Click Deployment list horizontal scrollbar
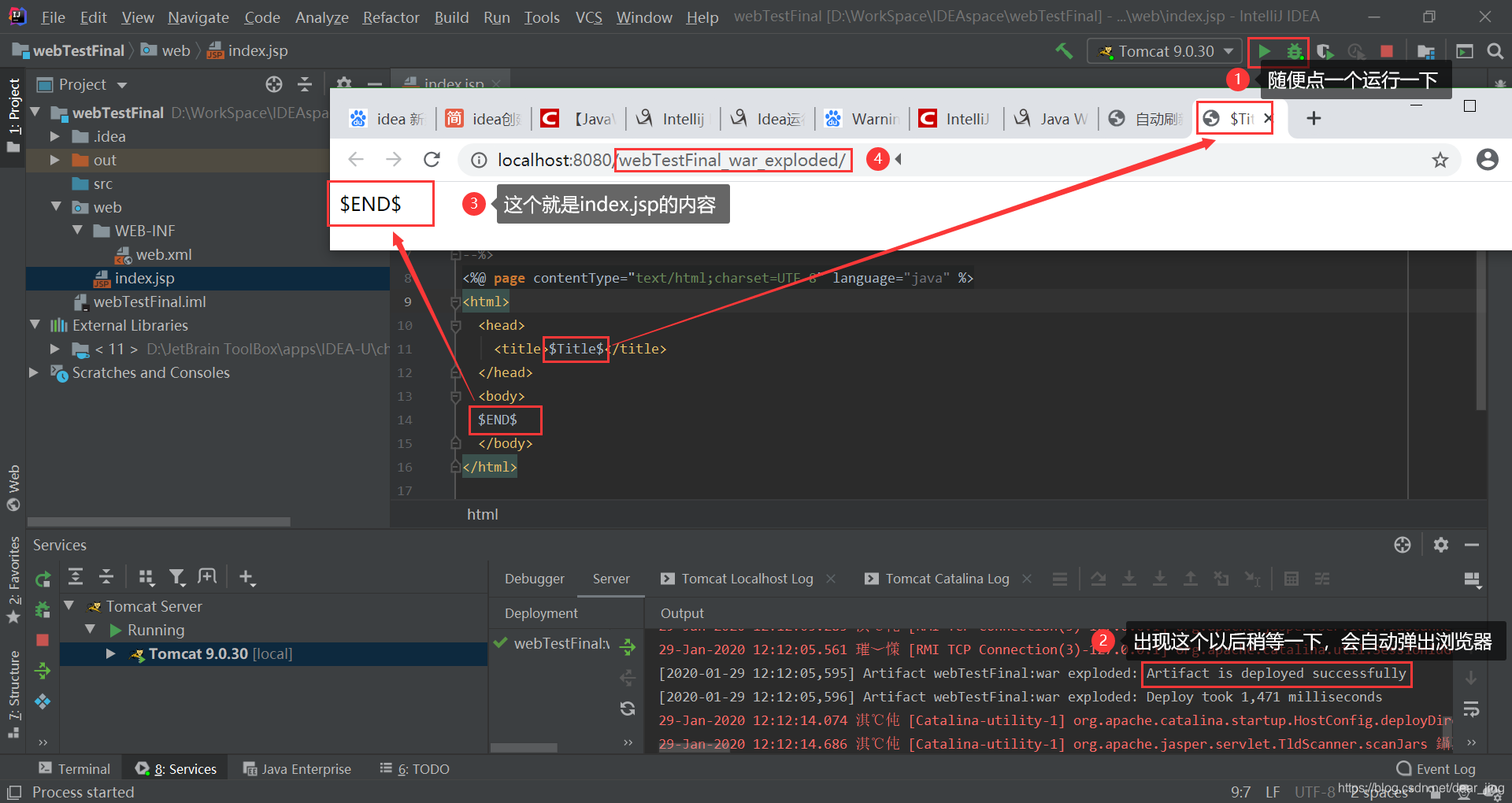Image resolution: width=1512 pixels, height=803 pixels. (x=523, y=747)
